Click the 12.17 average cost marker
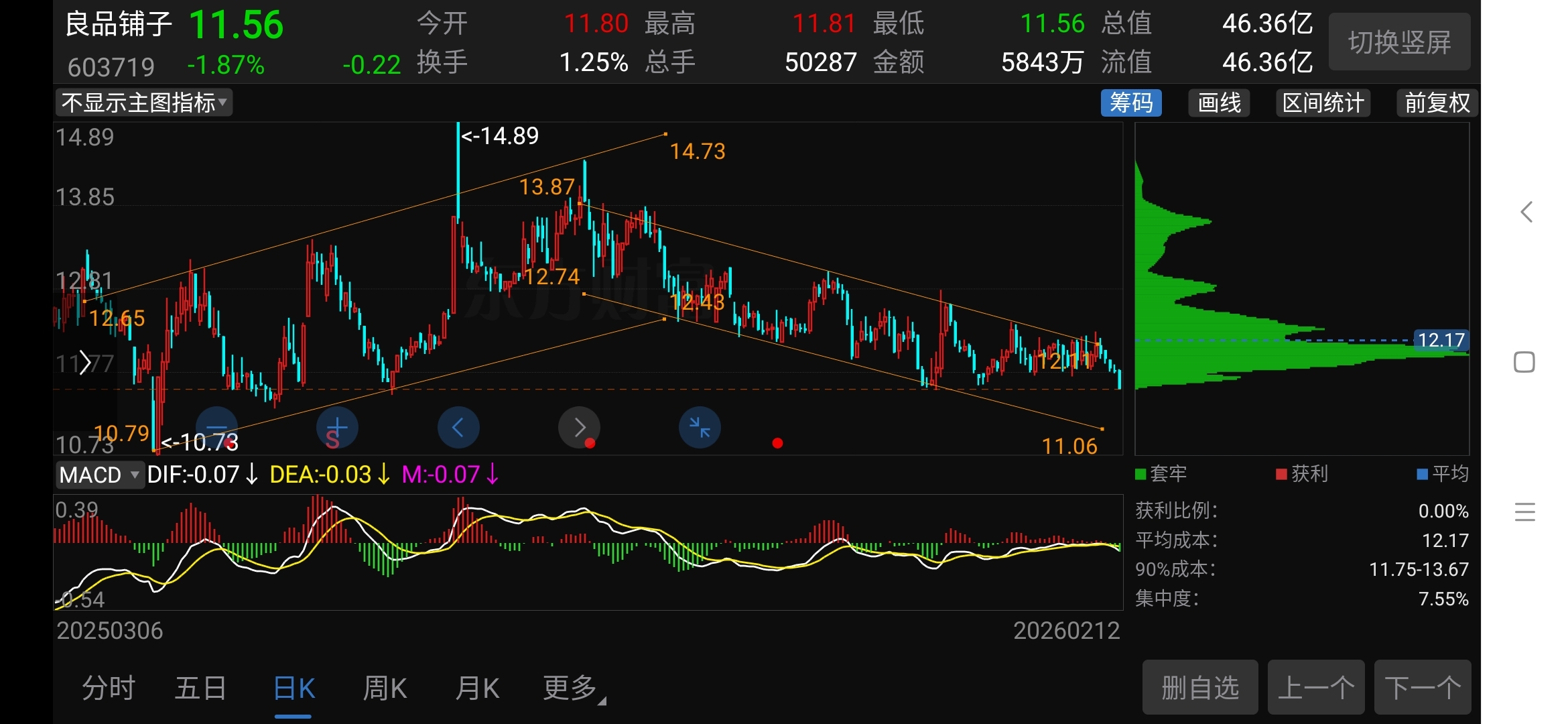 [1441, 340]
